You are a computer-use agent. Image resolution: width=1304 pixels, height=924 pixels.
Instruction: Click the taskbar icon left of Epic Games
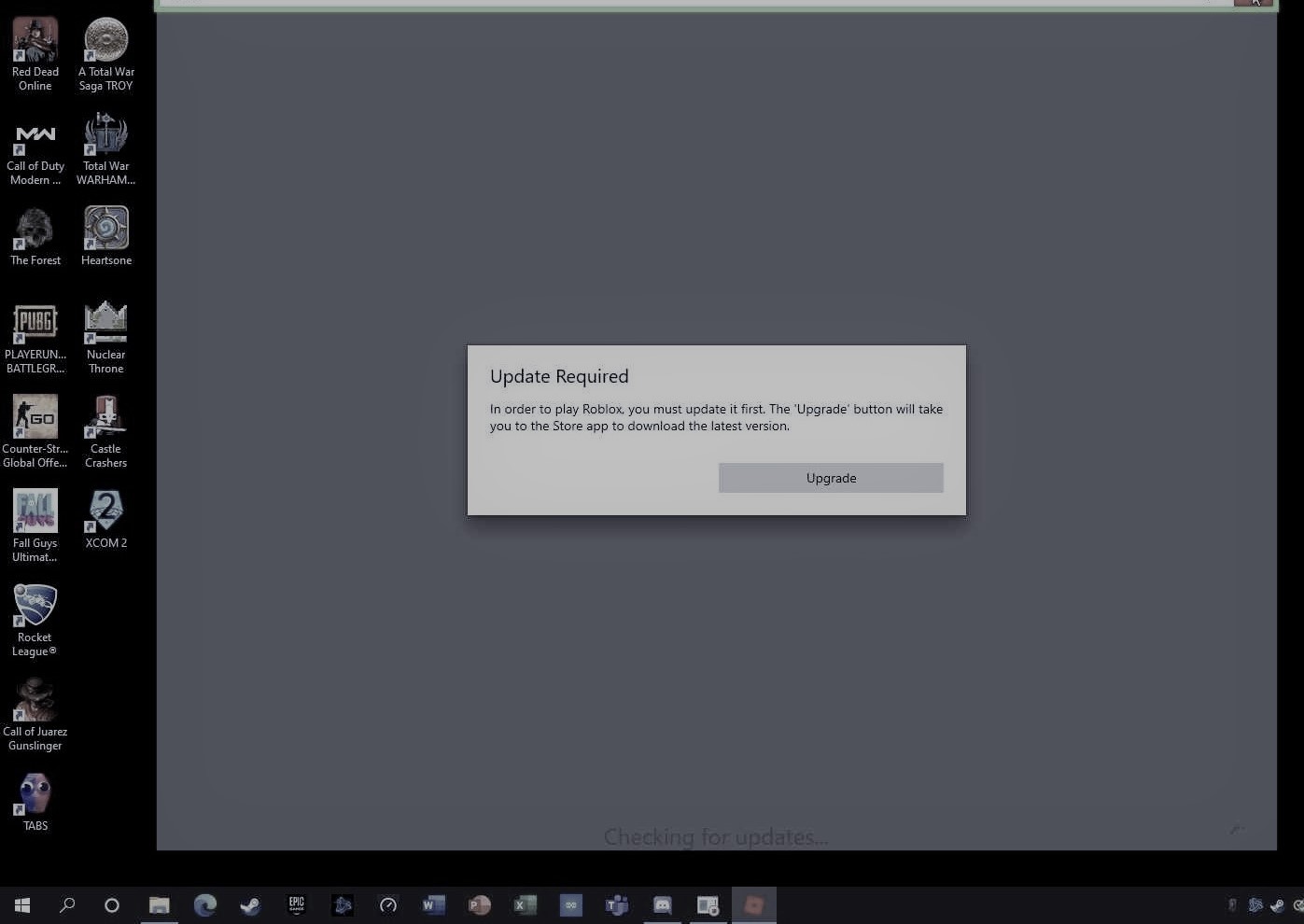pos(250,905)
